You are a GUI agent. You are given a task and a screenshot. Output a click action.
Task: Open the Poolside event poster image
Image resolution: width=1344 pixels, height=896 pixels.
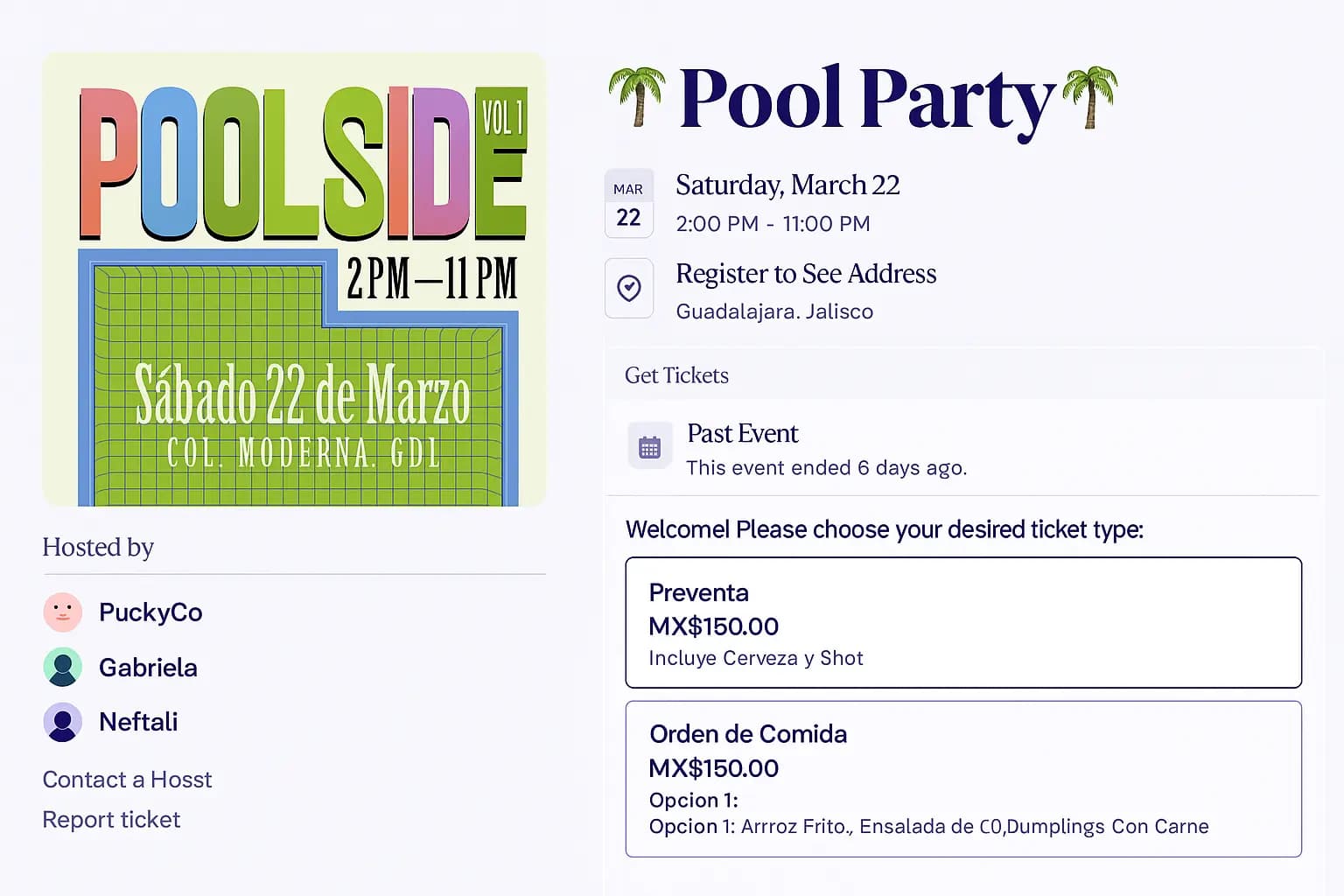294,279
